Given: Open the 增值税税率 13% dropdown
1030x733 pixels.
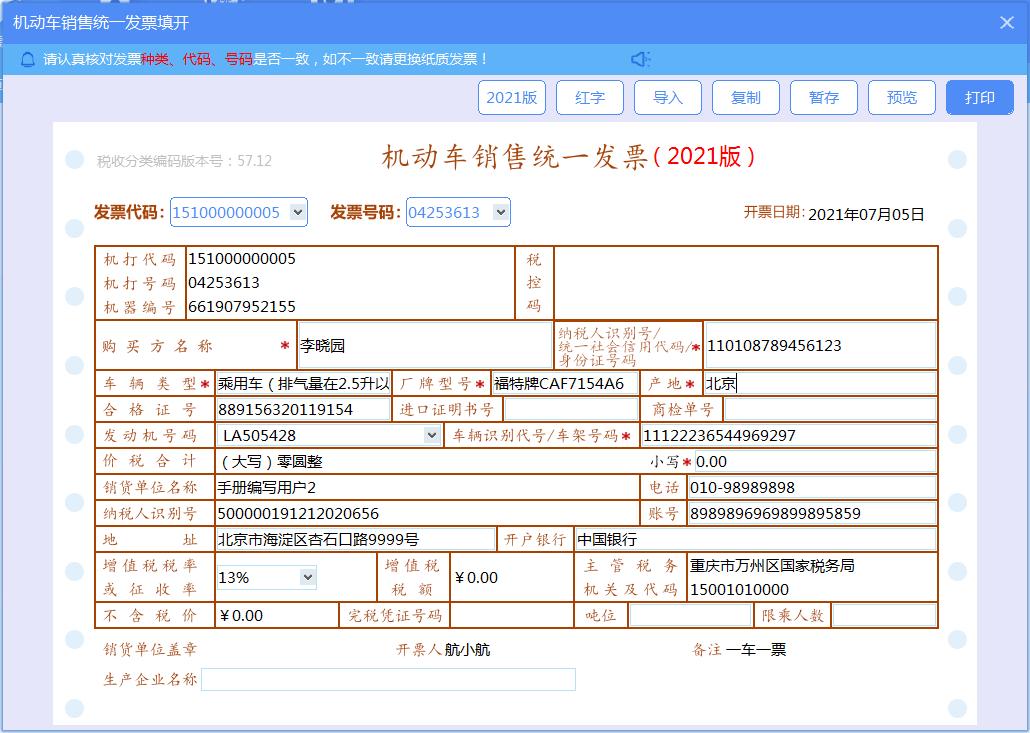Looking at the screenshot, I should coord(305,577).
